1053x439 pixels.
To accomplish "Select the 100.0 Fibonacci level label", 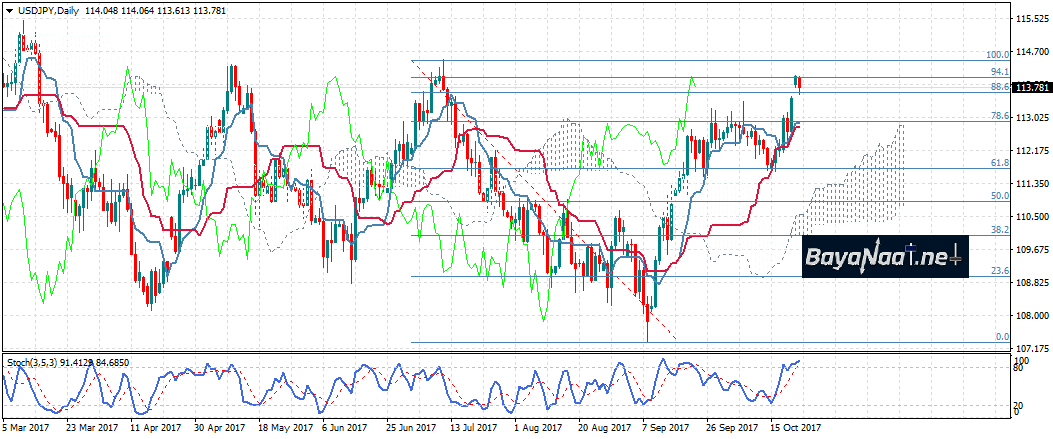I will [x=997, y=55].
